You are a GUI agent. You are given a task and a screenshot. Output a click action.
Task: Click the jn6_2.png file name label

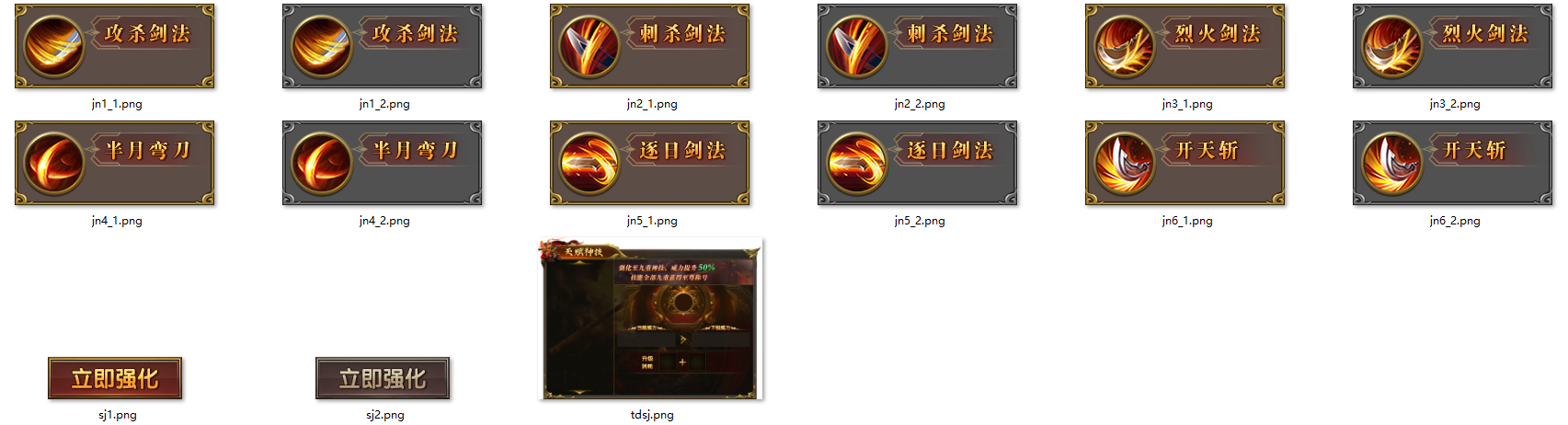pyautogui.click(x=1455, y=221)
